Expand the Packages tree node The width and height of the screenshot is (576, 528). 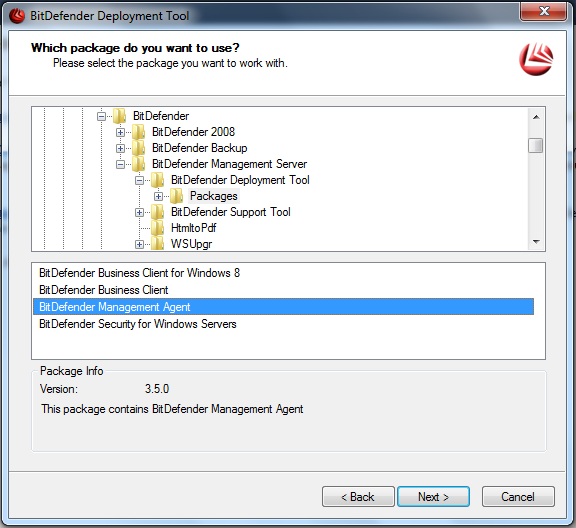point(158,197)
